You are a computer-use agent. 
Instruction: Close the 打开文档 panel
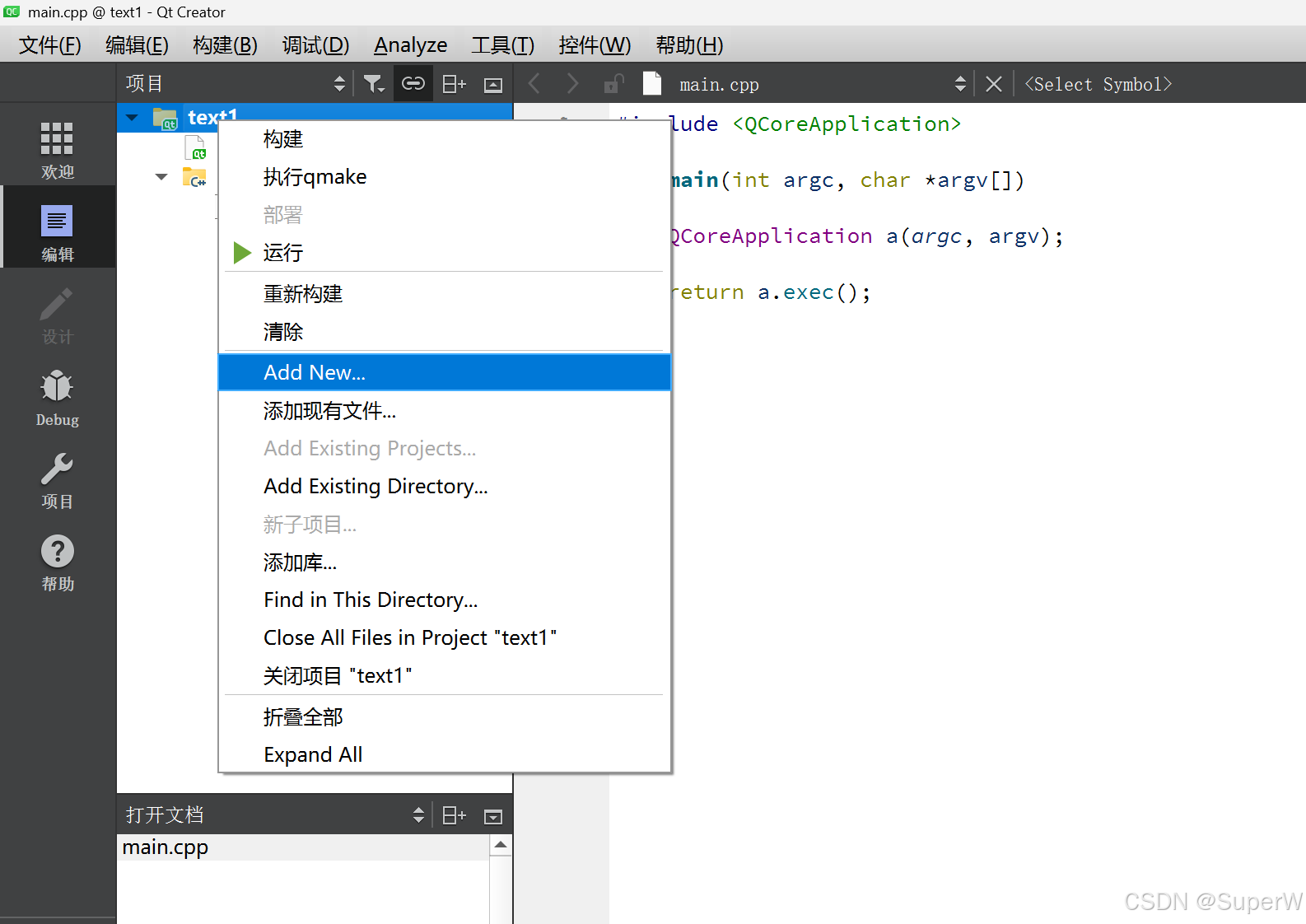tap(493, 817)
